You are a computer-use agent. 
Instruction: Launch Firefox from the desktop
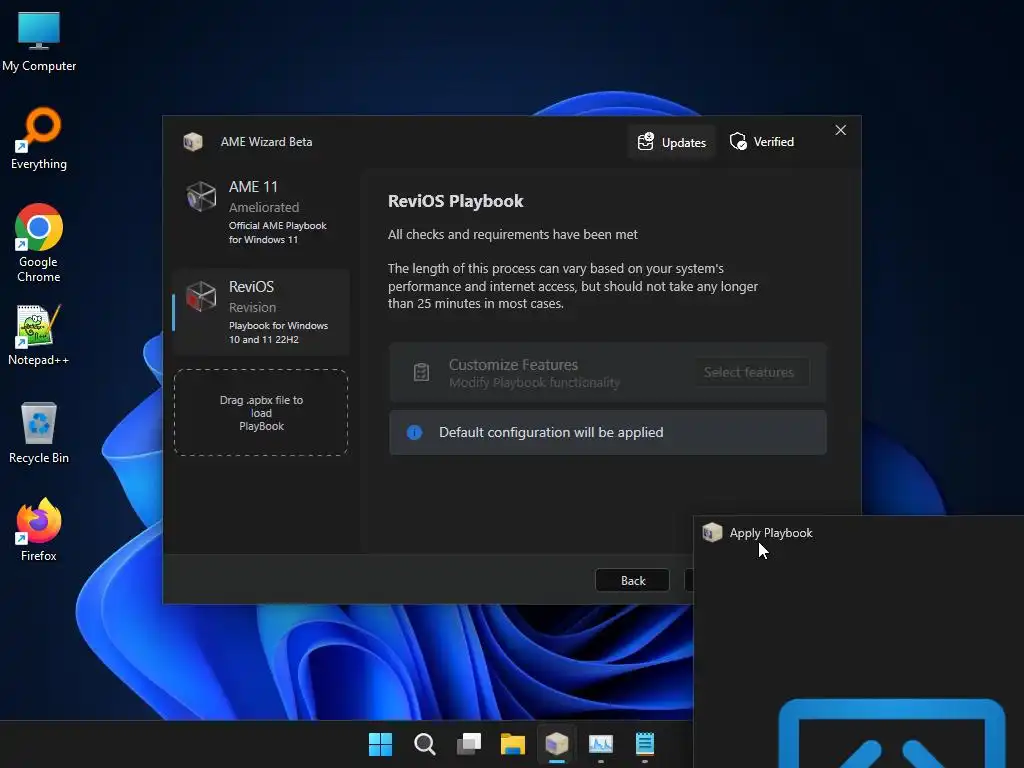pos(39,530)
